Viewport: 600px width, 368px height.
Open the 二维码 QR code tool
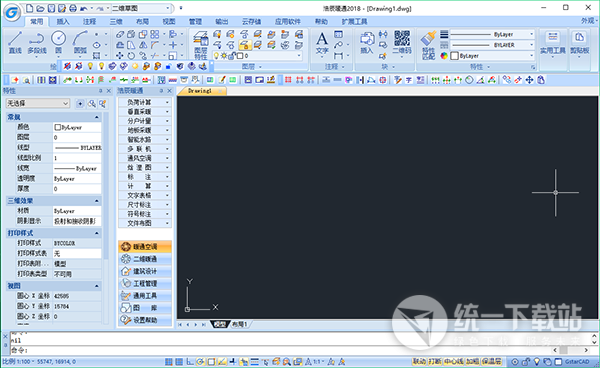pos(402,43)
